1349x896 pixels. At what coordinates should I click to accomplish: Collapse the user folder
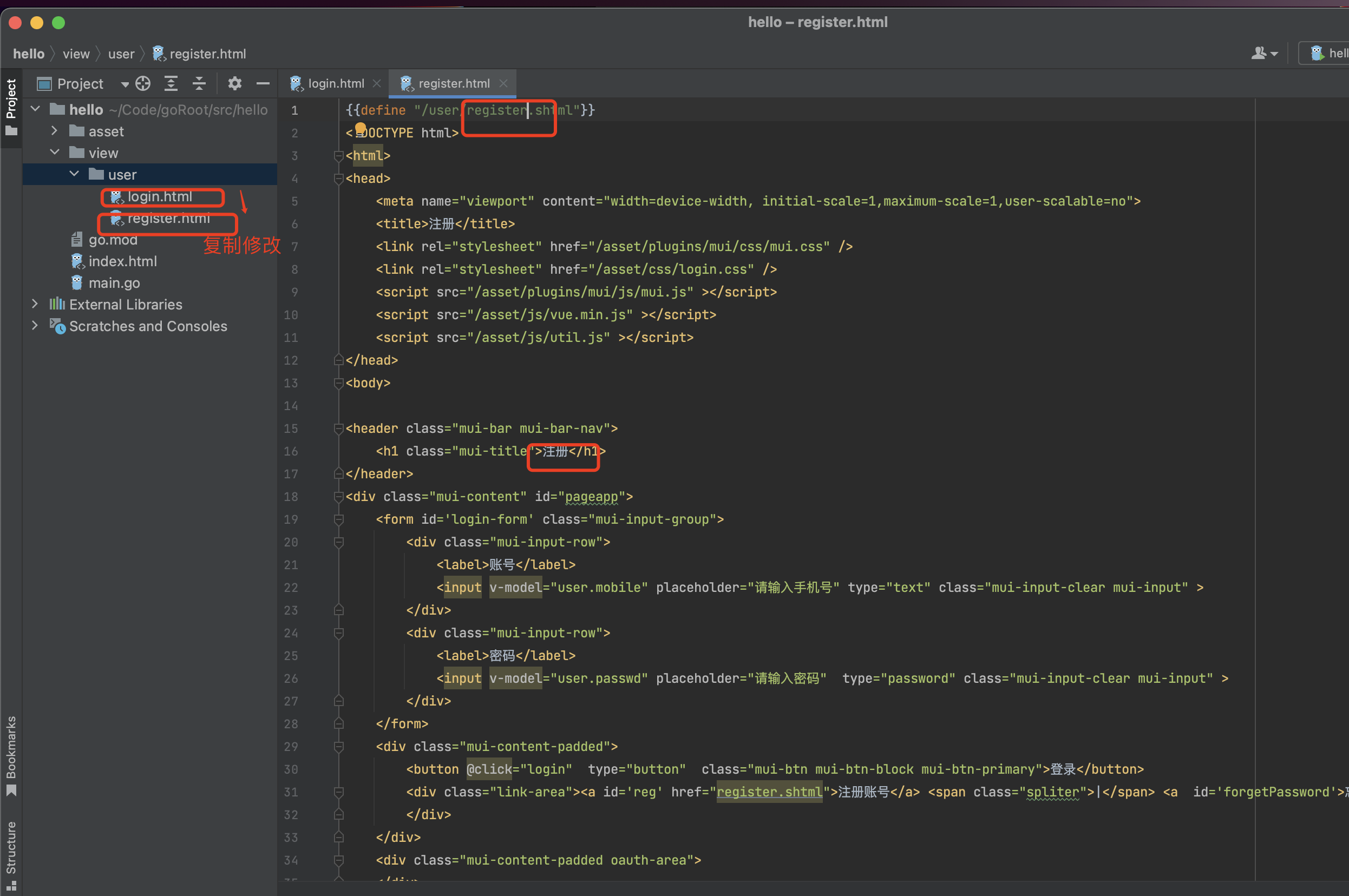pyautogui.click(x=74, y=174)
